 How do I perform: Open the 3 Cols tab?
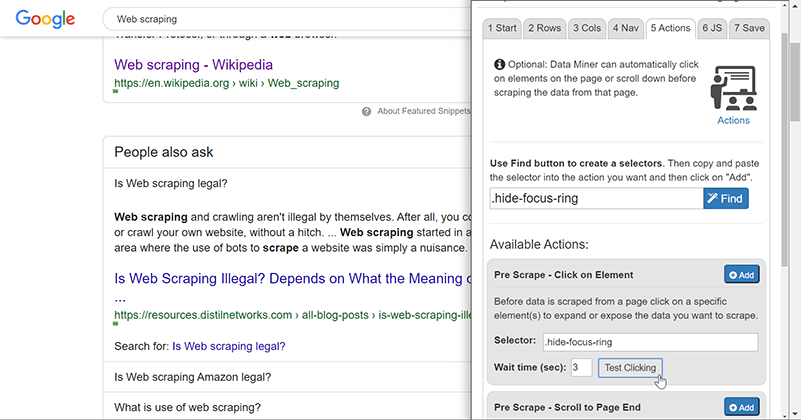click(586, 28)
